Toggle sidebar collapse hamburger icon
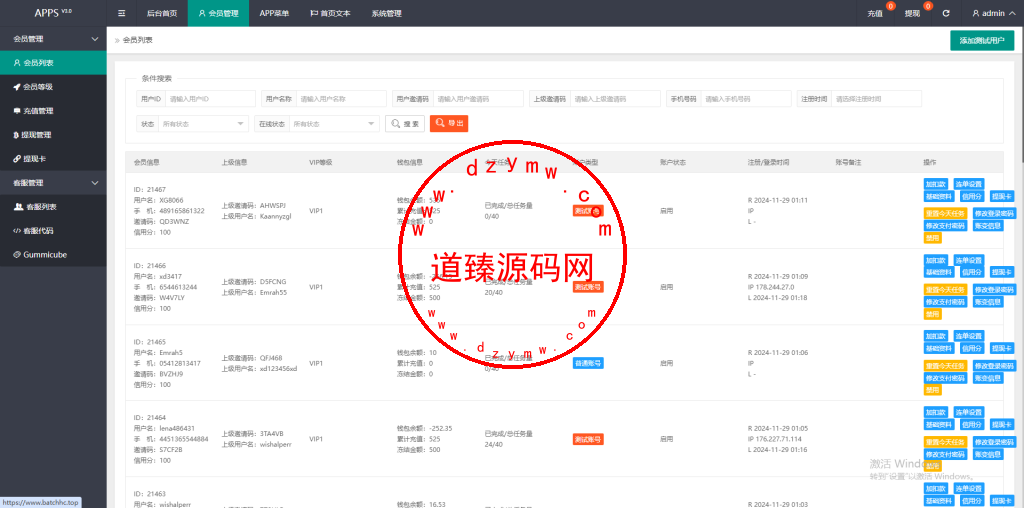 click(121, 13)
